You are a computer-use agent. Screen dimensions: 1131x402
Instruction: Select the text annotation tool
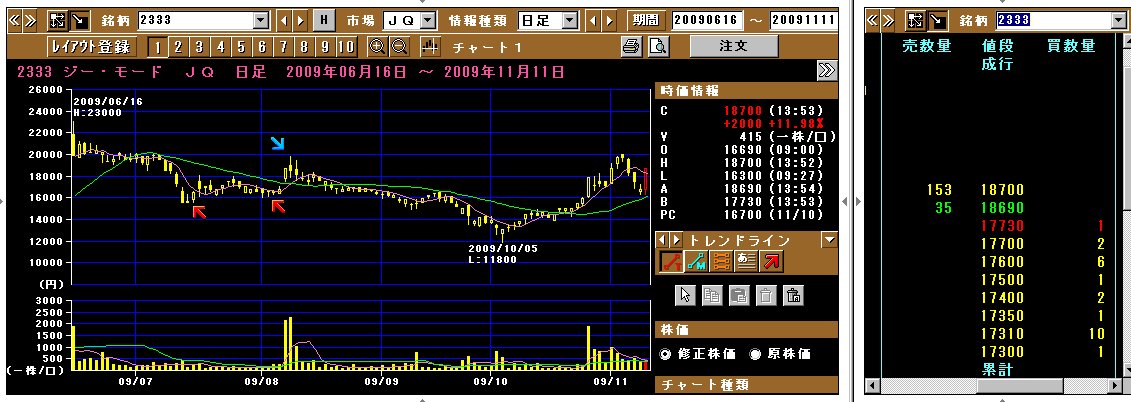pos(746,261)
